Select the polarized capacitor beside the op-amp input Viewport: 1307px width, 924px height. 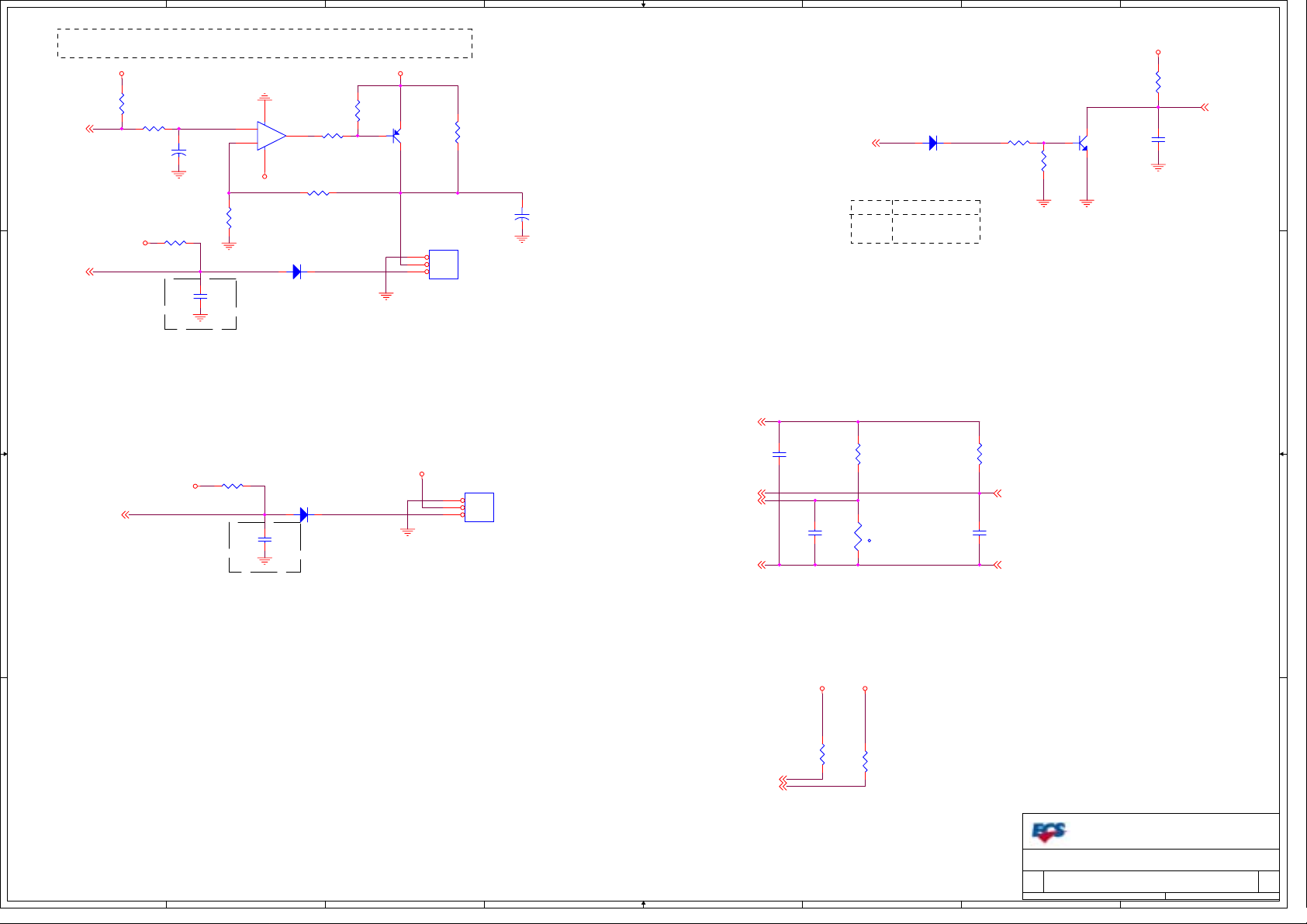pos(179,154)
